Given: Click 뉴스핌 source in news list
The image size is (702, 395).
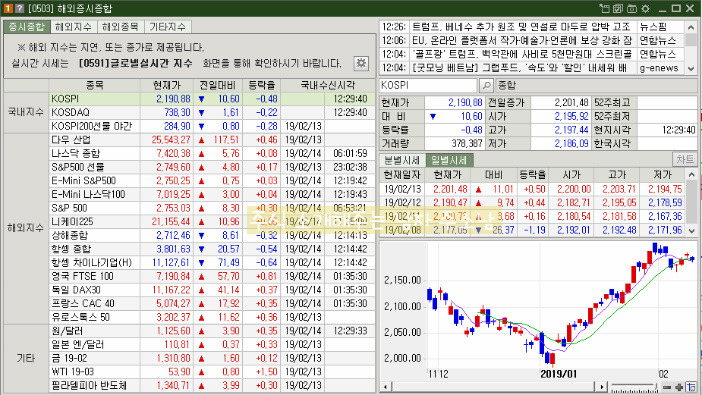Looking at the screenshot, I should pyautogui.click(x=653, y=27).
